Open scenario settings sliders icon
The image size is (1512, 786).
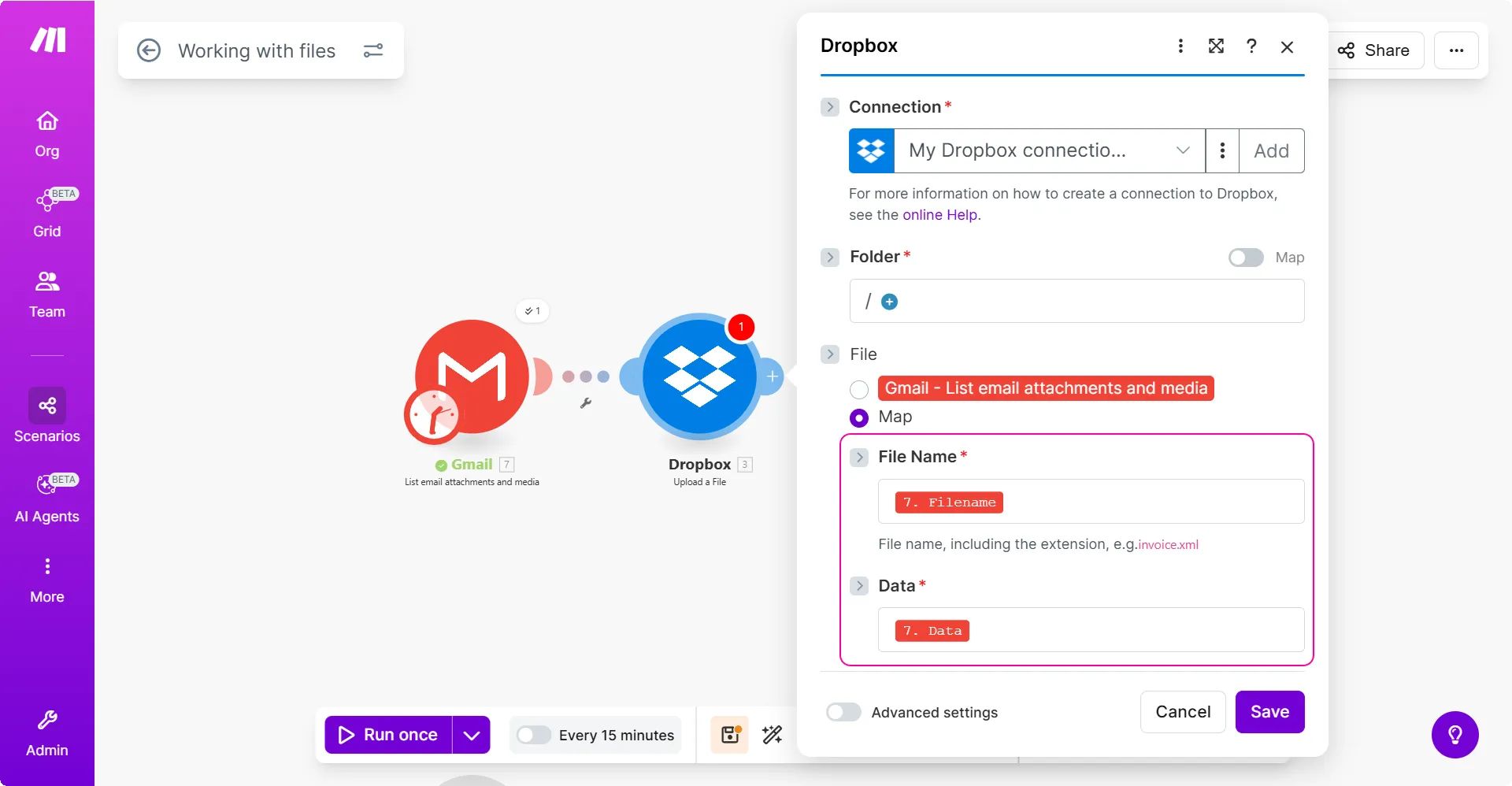click(373, 50)
